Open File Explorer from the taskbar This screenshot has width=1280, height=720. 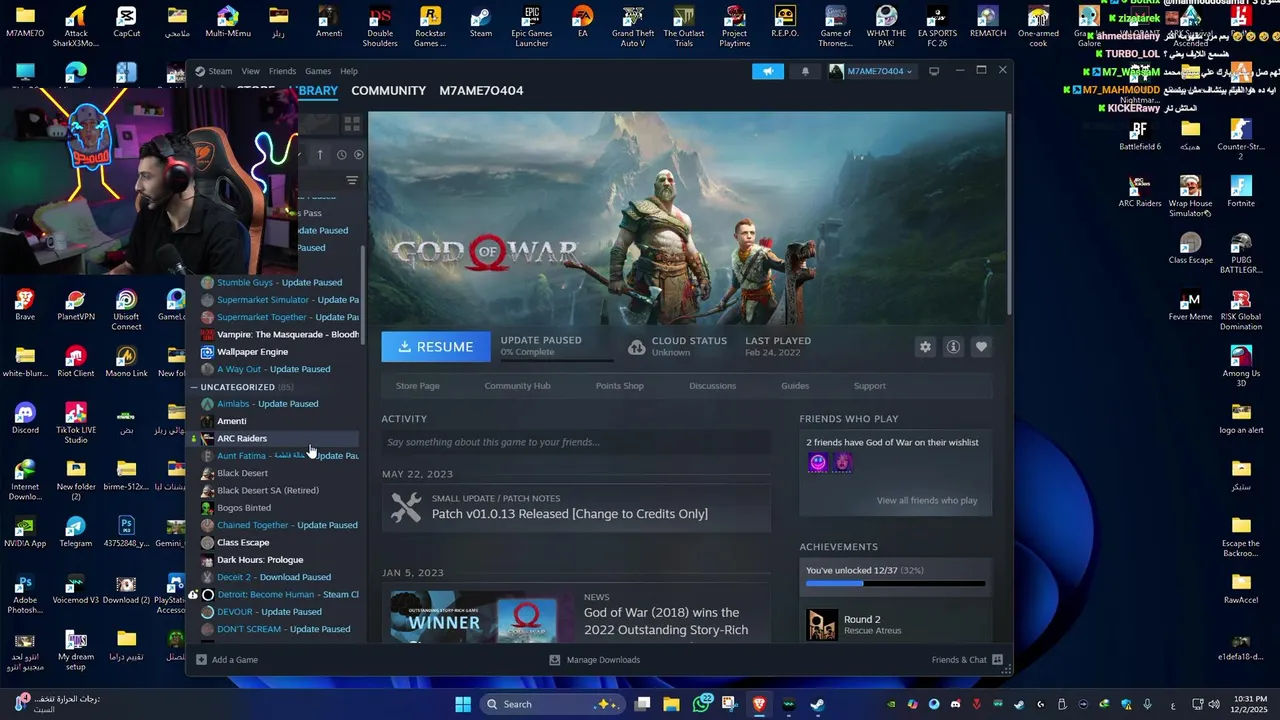click(x=671, y=704)
